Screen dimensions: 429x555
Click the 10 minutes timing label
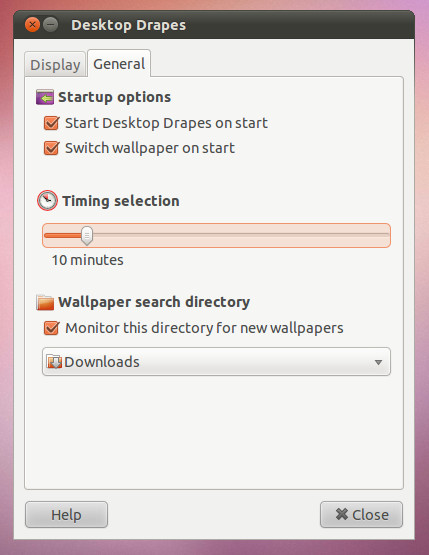click(88, 260)
